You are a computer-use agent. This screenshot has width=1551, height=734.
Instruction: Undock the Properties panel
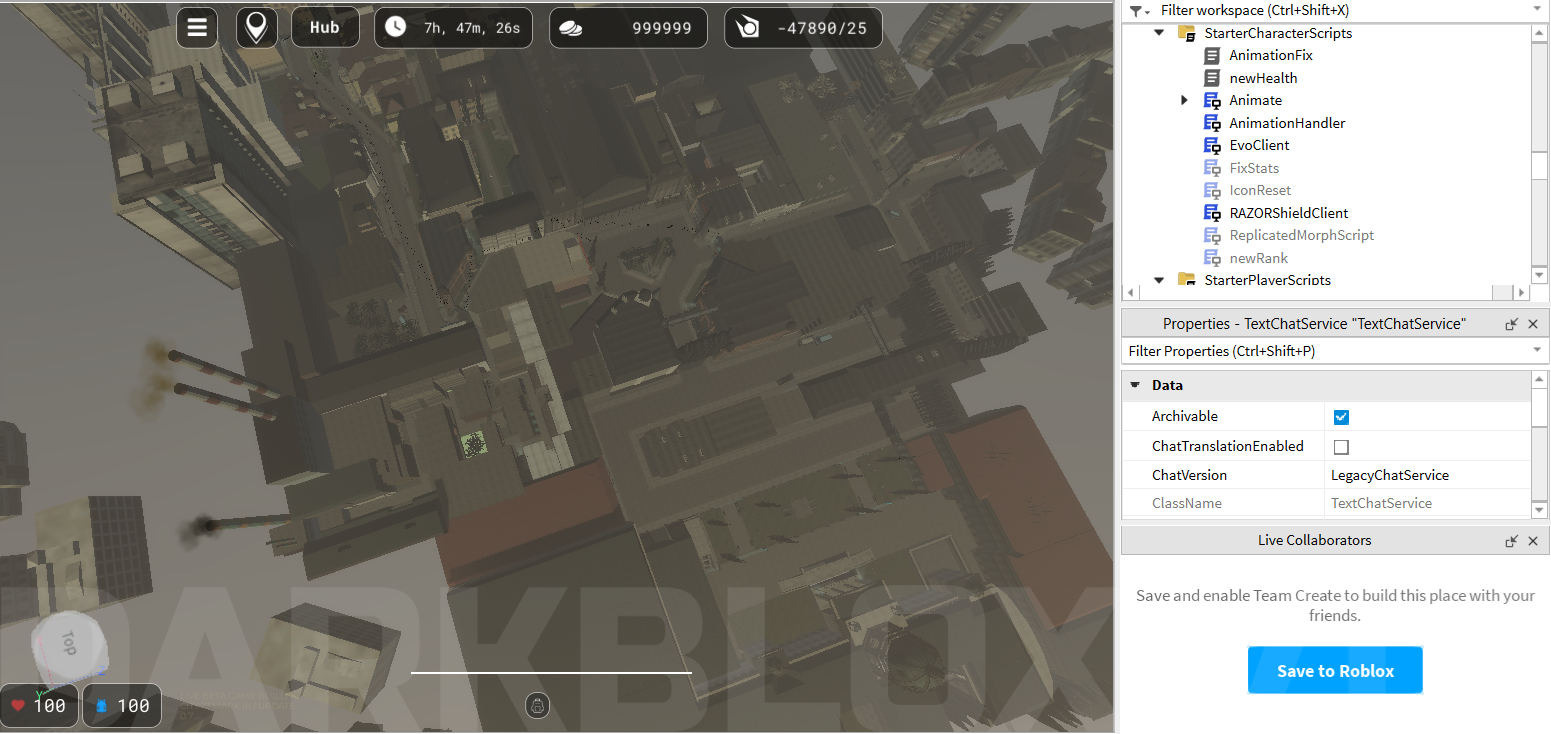click(1512, 324)
